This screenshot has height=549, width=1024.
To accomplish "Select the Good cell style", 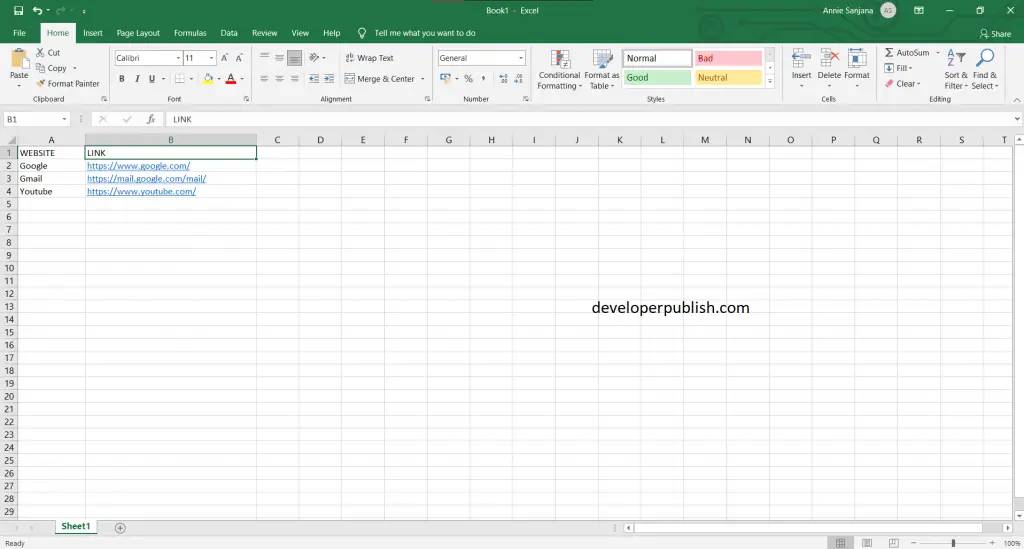I will pyautogui.click(x=657, y=78).
